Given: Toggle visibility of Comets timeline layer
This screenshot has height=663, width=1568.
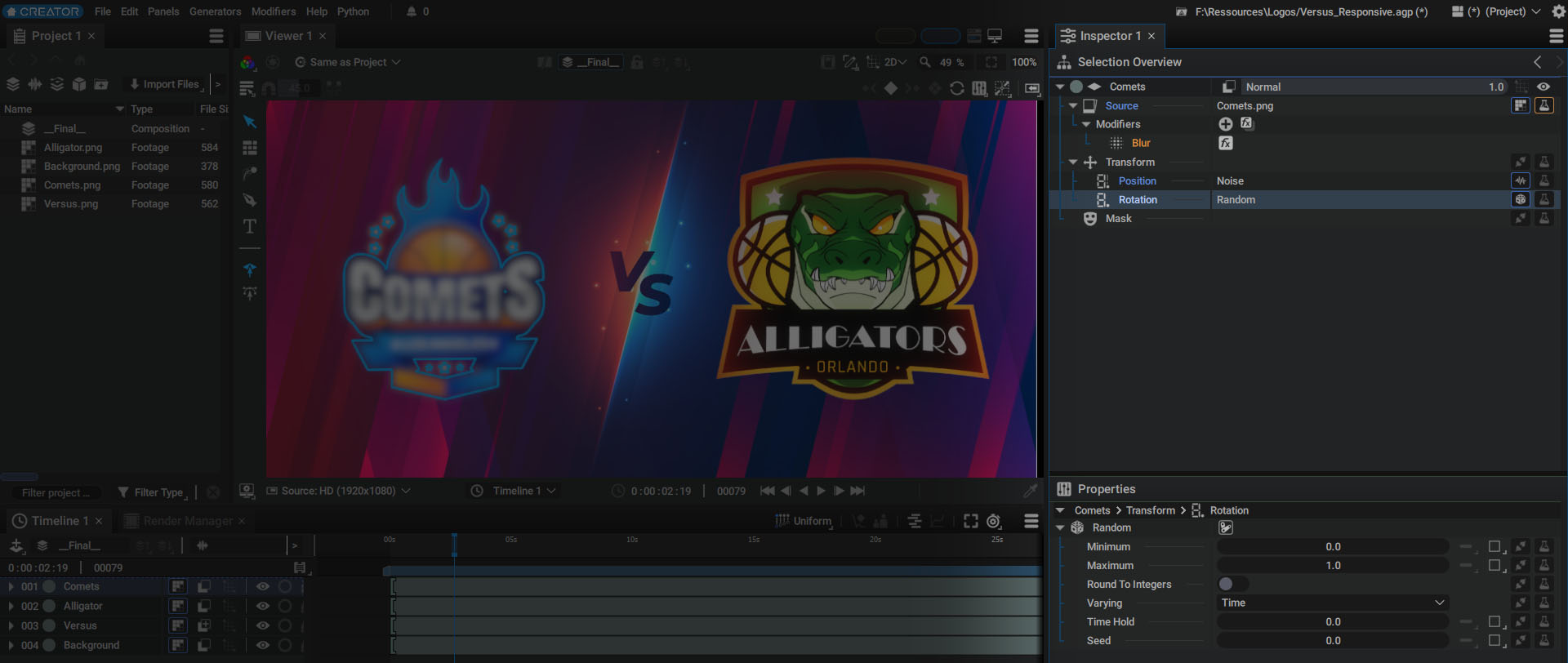Looking at the screenshot, I should [262, 586].
